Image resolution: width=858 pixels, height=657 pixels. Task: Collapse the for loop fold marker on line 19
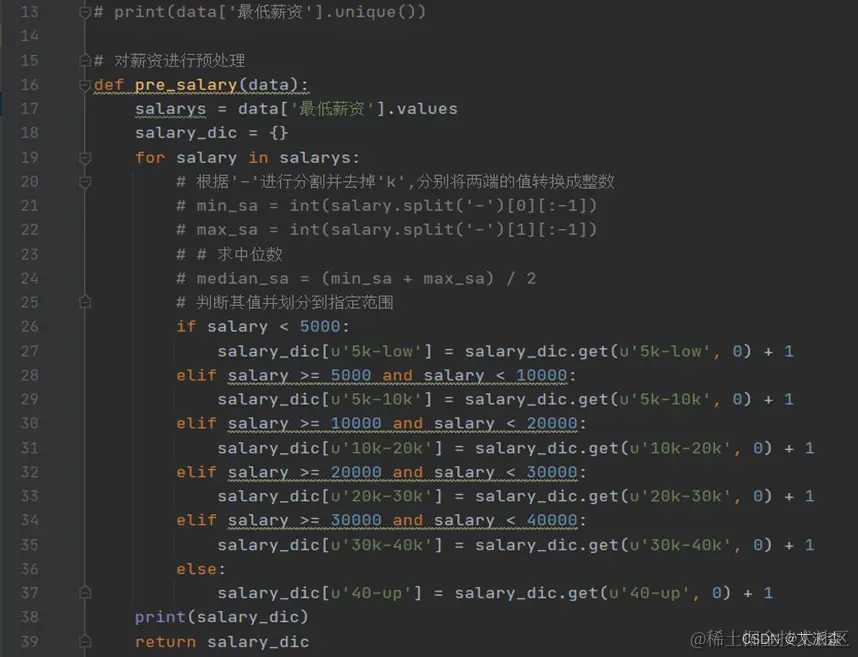(x=85, y=158)
